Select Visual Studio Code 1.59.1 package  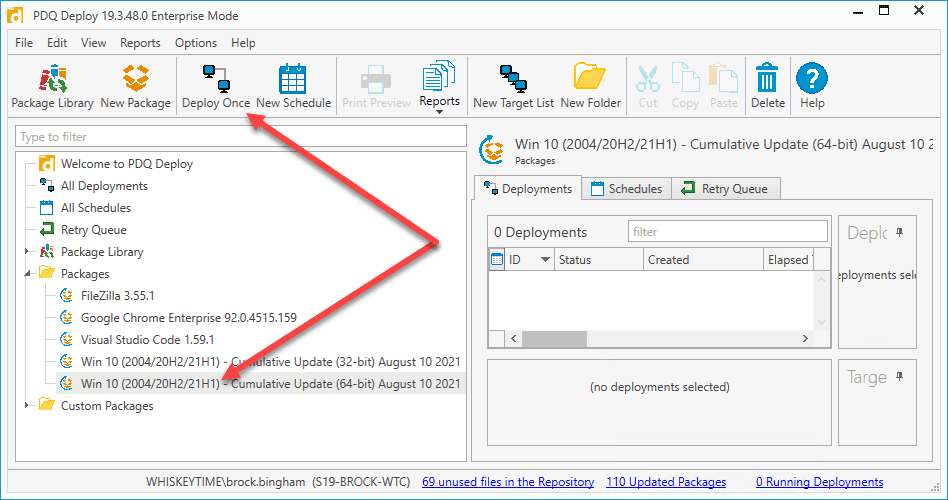[x=148, y=340]
